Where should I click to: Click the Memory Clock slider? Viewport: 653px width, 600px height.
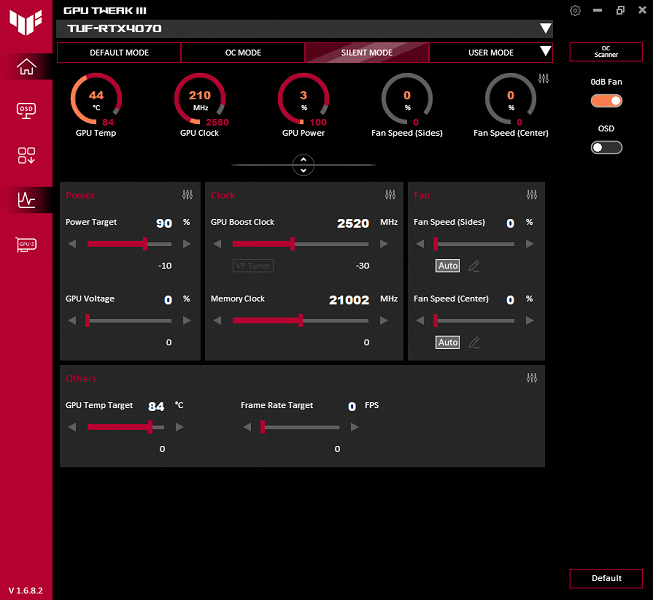[301, 320]
